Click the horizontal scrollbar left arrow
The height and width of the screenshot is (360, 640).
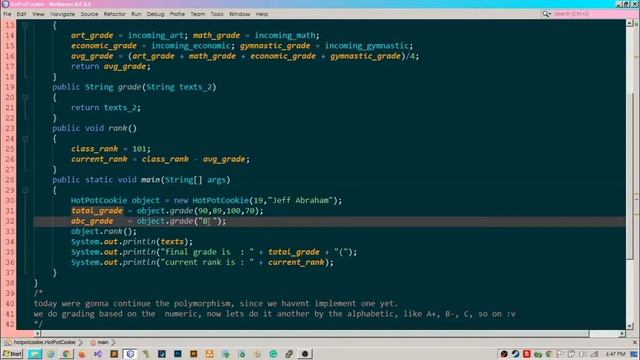(x=37, y=333)
